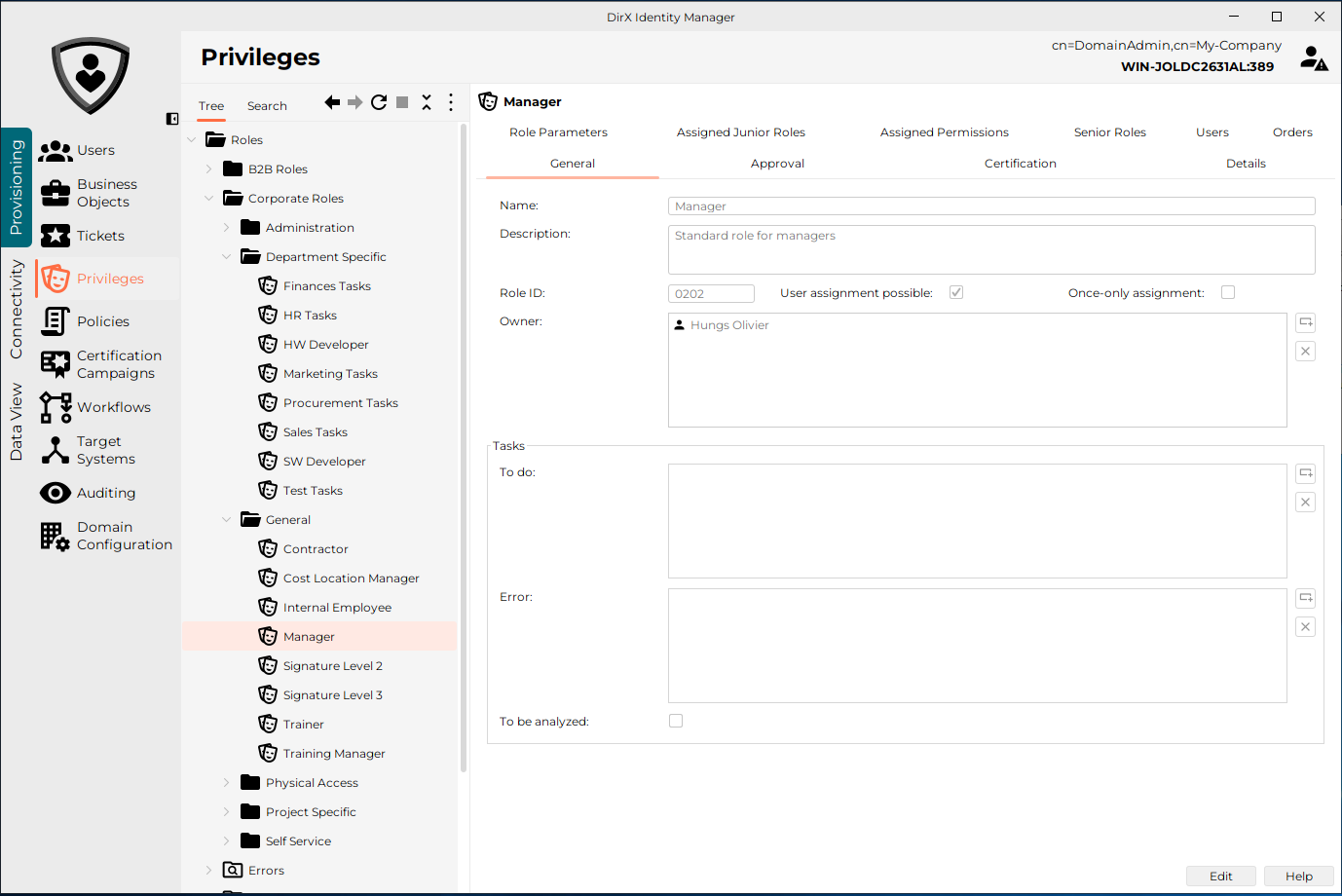Select Hungs Olivier in Owner list
The width and height of the screenshot is (1342, 896).
(729, 325)
